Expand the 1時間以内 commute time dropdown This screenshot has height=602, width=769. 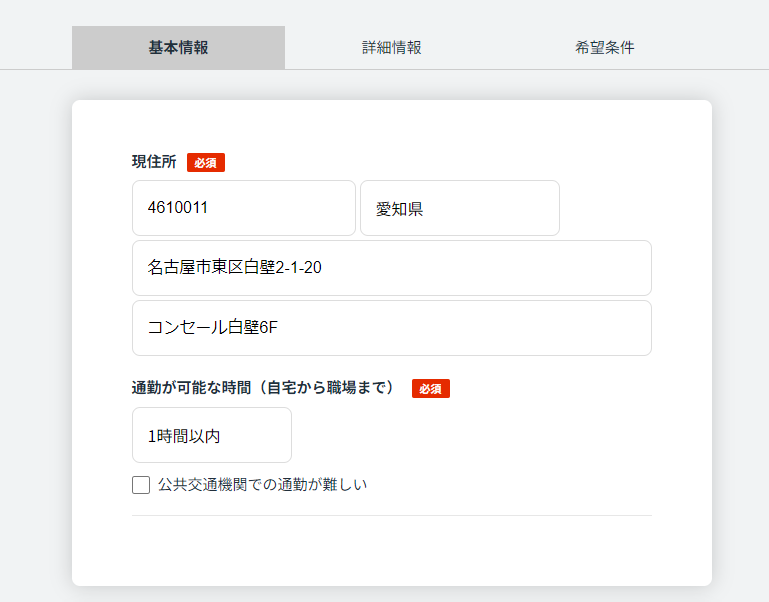(x=212, y=435)
